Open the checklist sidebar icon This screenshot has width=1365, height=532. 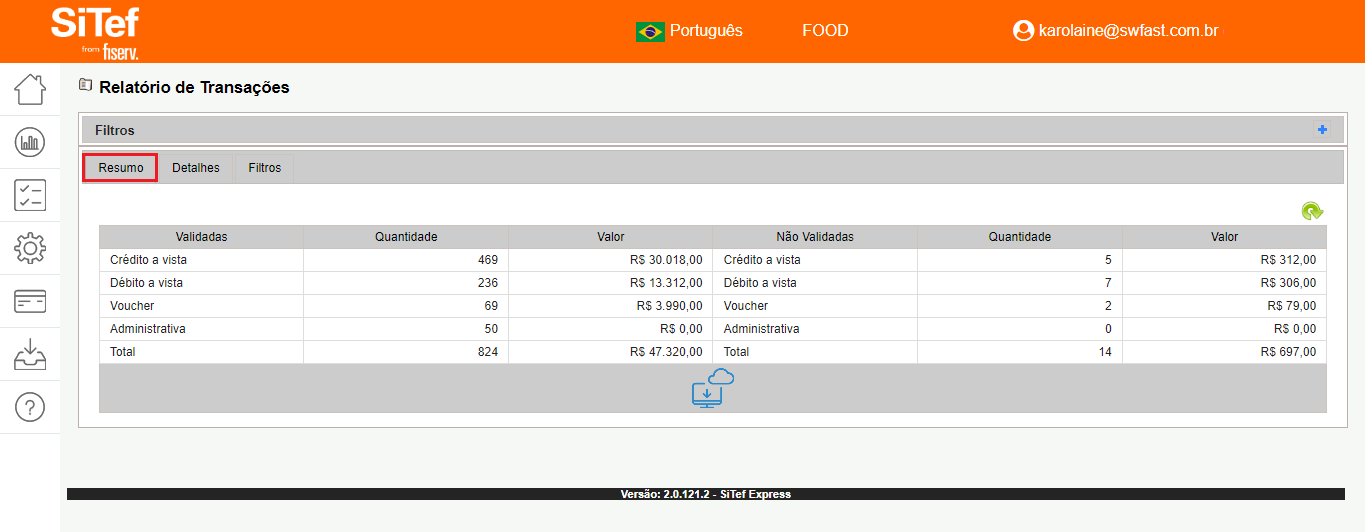click(30, 195)
